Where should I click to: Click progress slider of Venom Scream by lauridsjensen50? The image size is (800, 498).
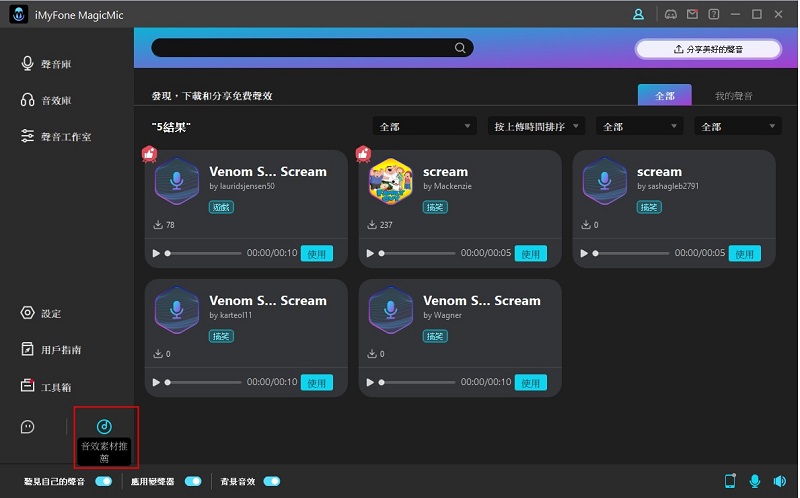[x=203, y=253]
